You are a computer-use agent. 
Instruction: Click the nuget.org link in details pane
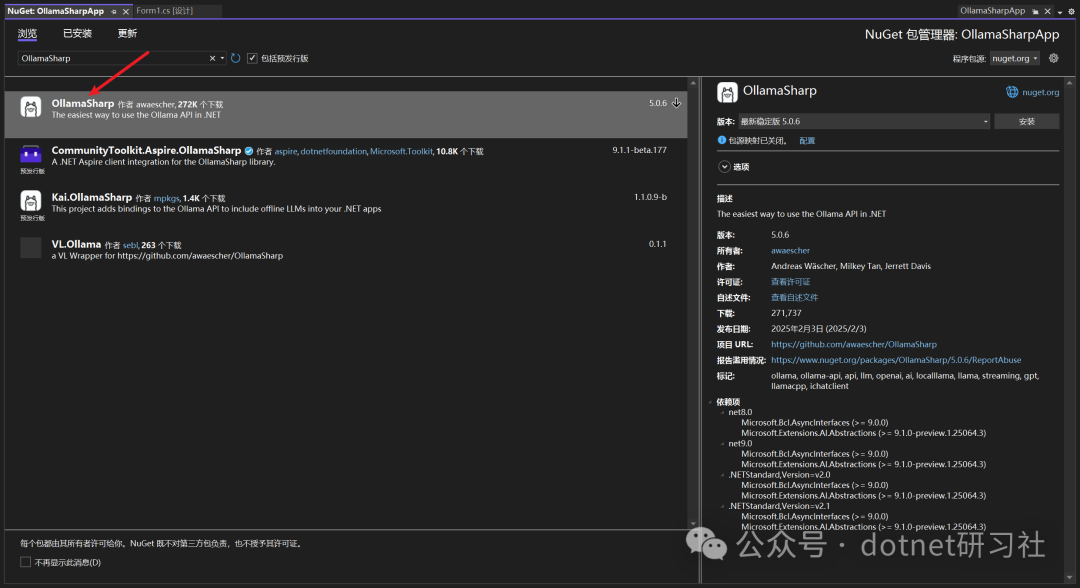point(1041,92)
